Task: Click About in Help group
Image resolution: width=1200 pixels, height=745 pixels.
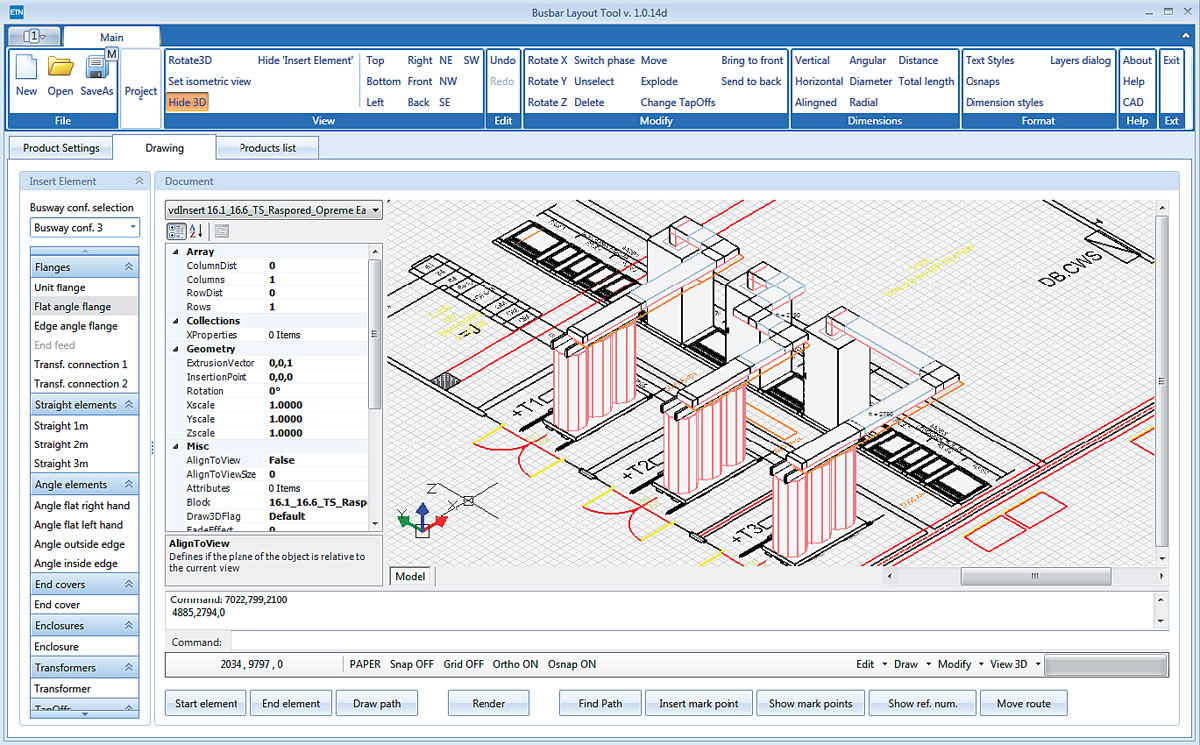Action: pos(1137,60)
